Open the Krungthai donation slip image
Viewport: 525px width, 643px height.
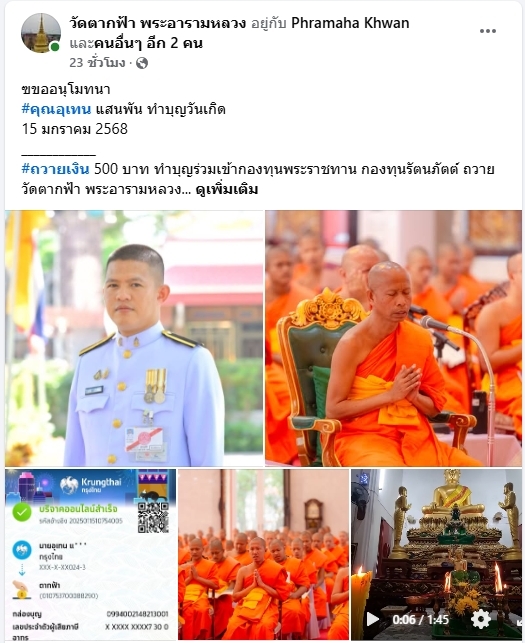click(91, 554)
